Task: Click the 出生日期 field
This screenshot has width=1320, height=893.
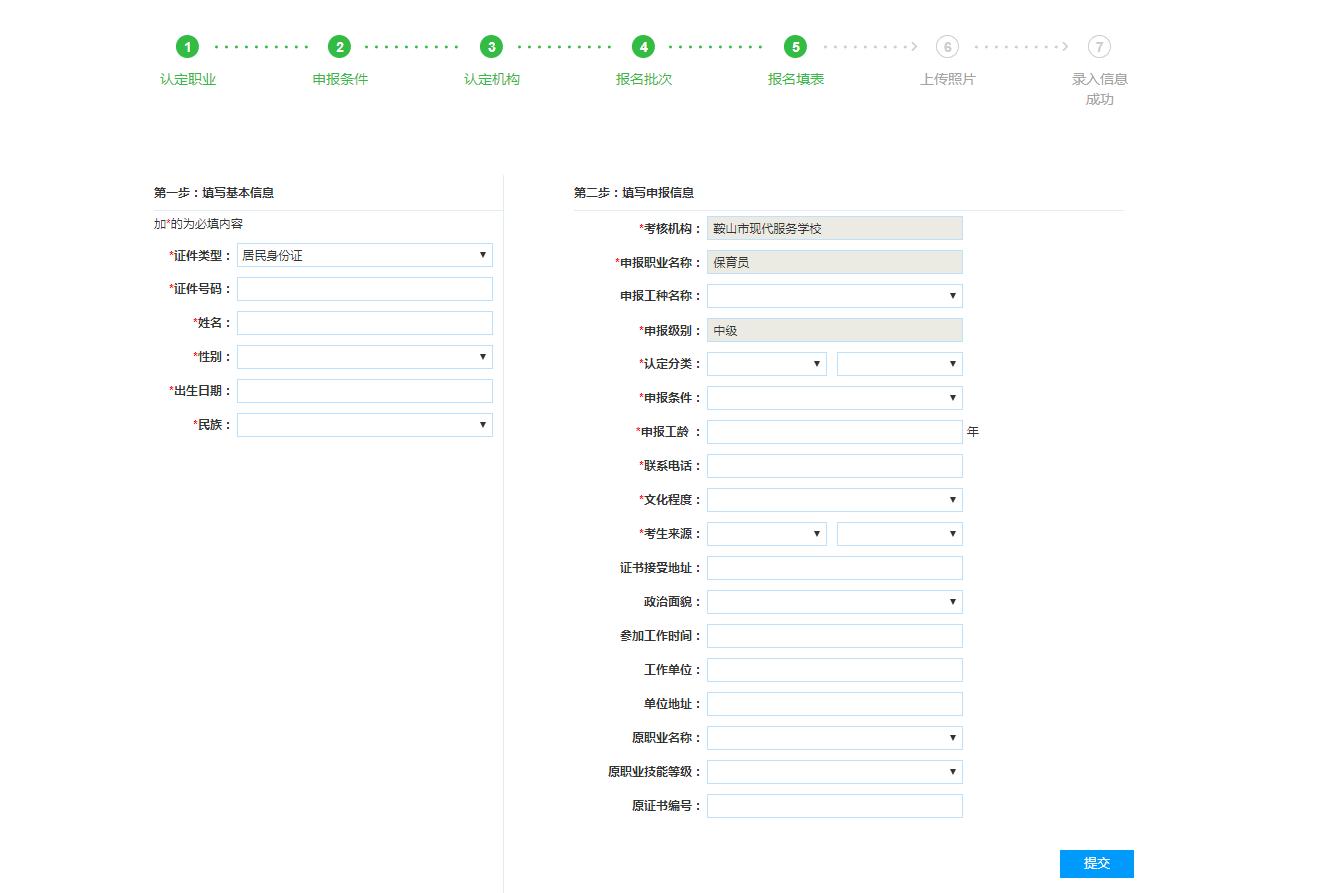Action: 364,391
